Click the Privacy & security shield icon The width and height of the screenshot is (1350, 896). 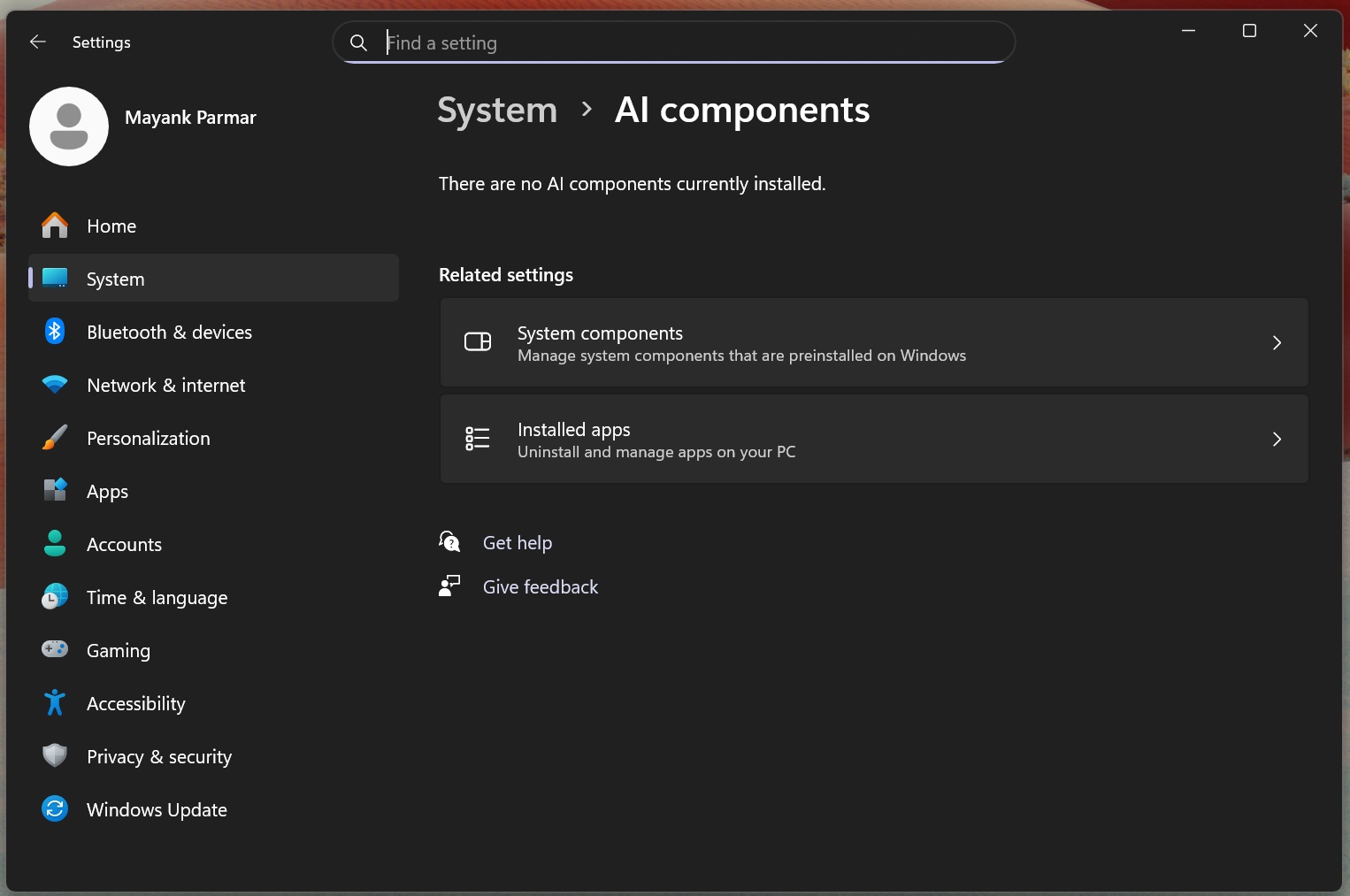[x=55, y=756]
